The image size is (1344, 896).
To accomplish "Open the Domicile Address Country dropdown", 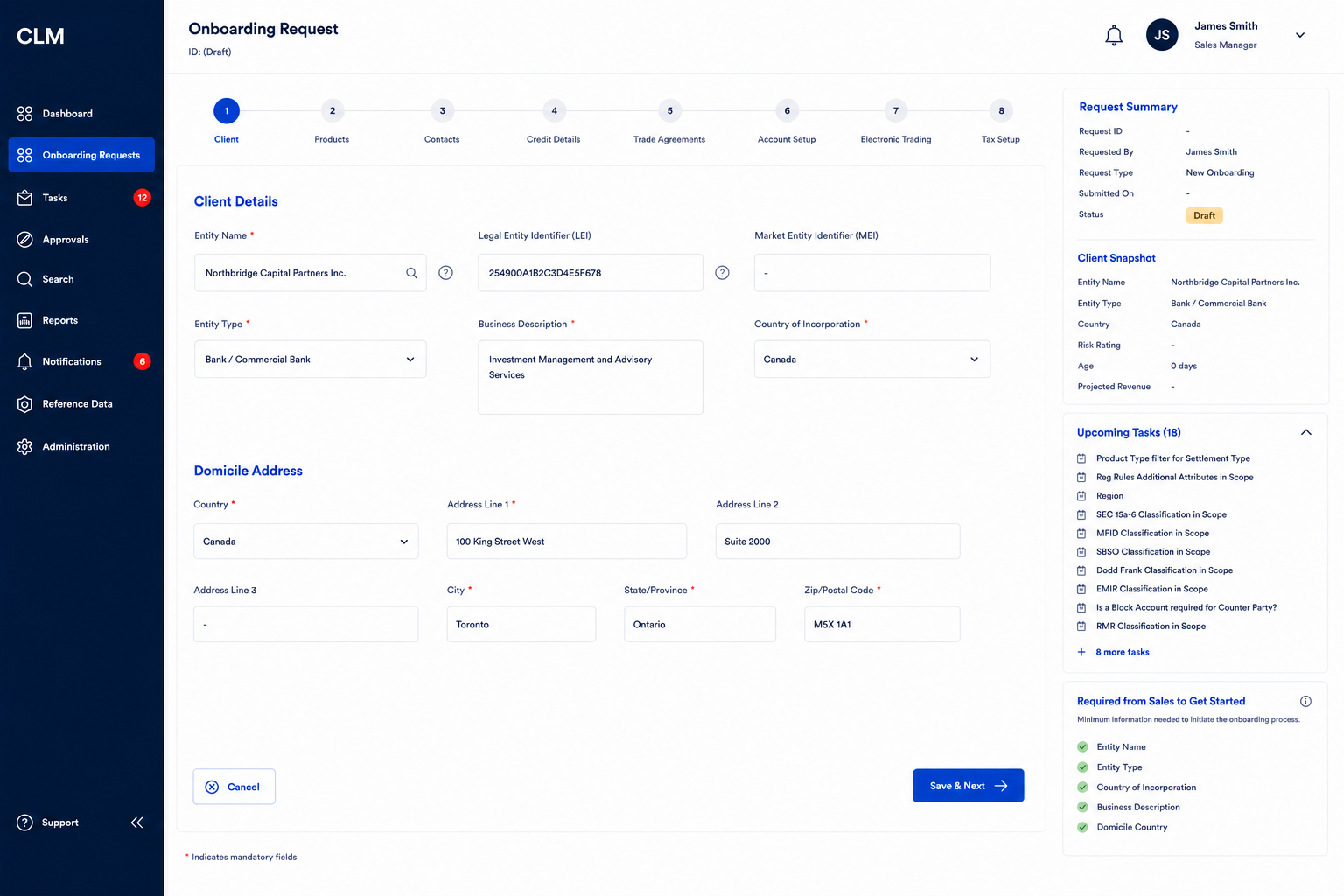I will (x=306, y=542).
